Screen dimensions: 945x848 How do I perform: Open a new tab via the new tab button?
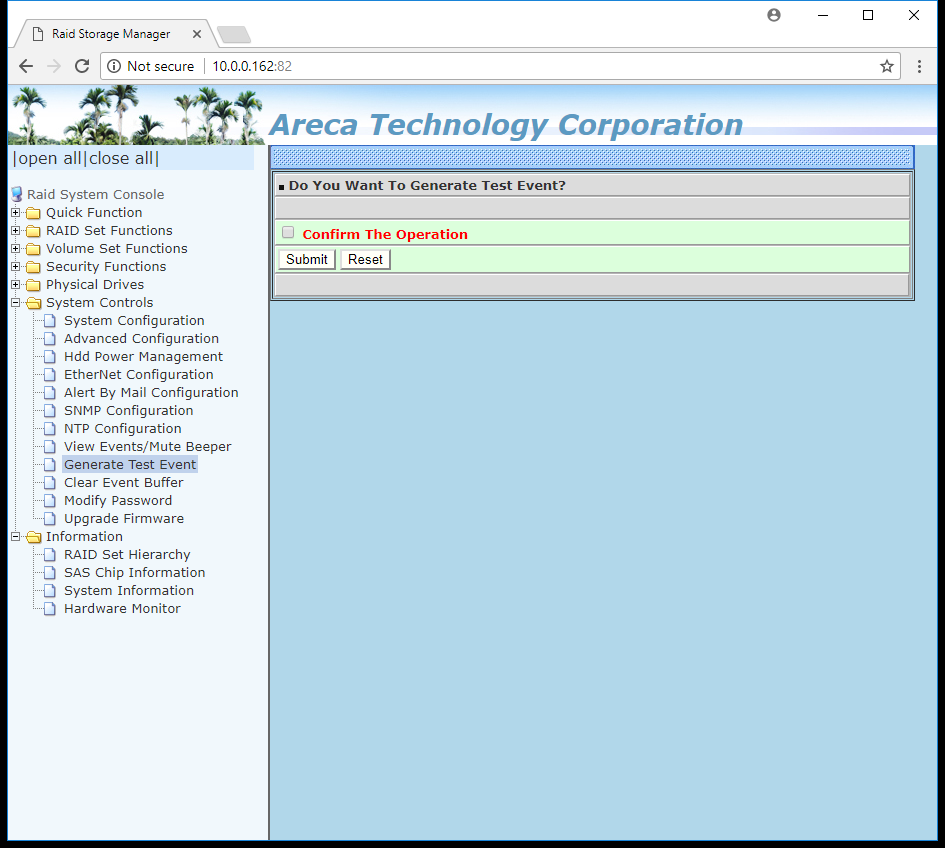(x=234, y=35)
